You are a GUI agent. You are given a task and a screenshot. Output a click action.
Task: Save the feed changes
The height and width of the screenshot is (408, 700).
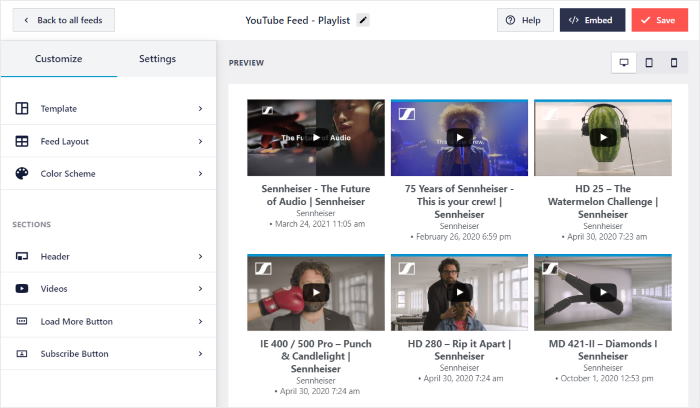click(x=659, y=20)
